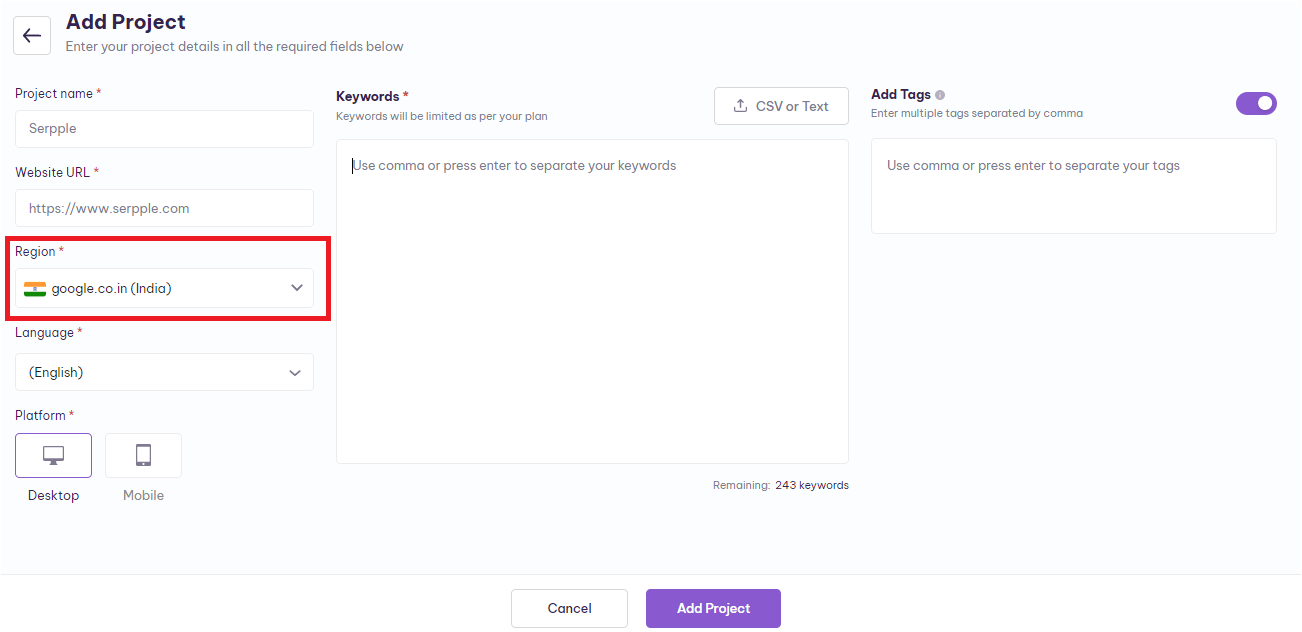This screenshot has width=1302, height=632.
Task: Click the 'Enter your project details' subtitle
Action: [234, 46]
